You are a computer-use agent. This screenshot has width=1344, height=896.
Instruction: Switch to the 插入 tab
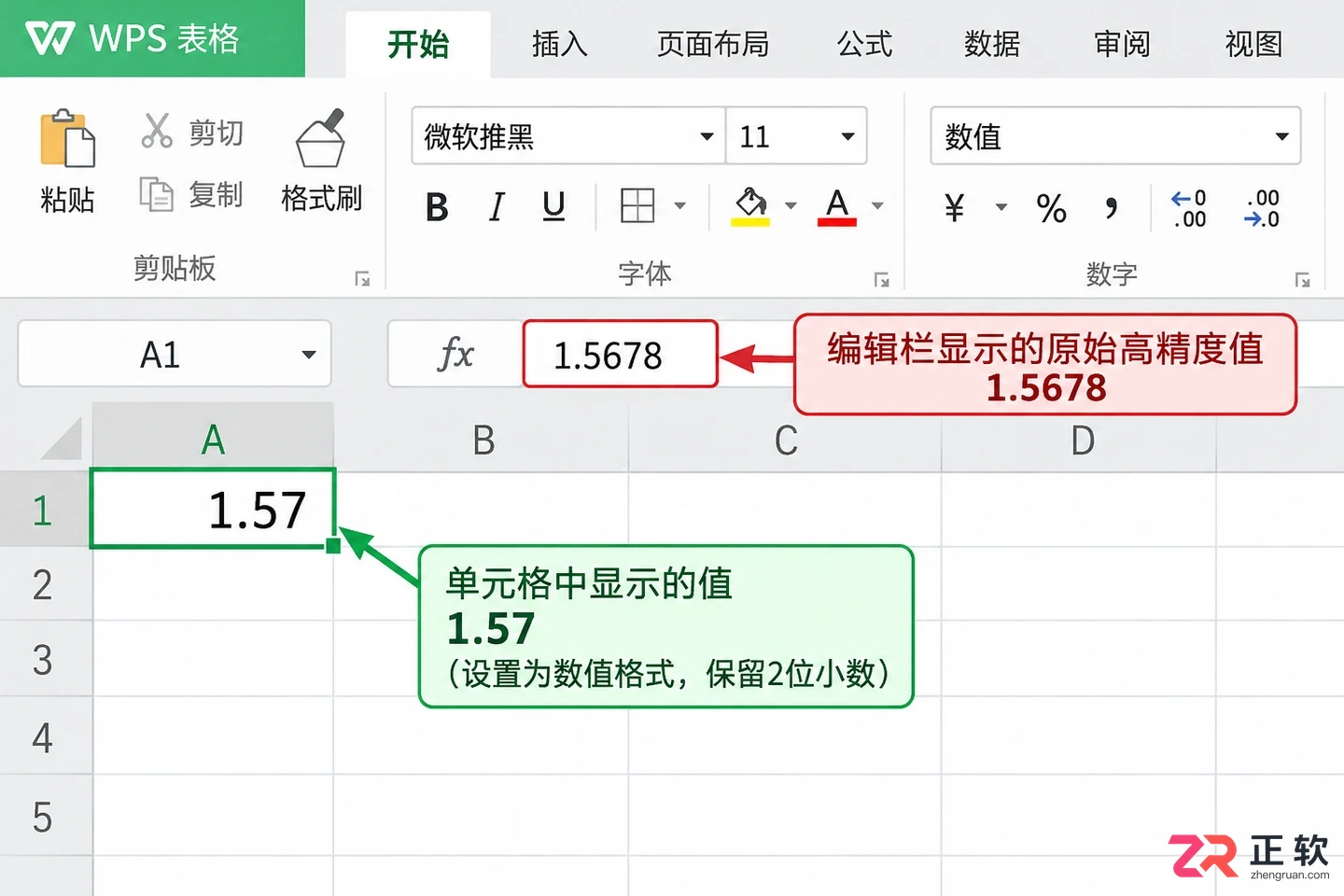click(560, 44)
